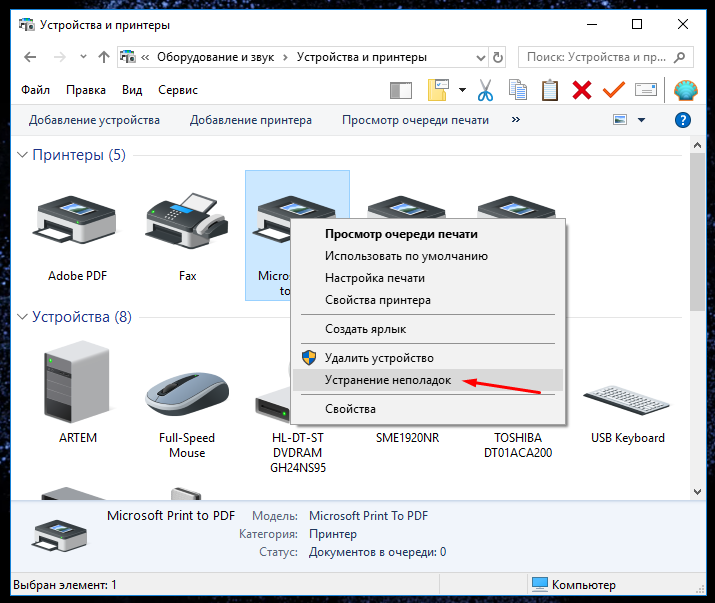This screenshot has height=603, width=715.
Task: Open the view options dropdown arrow
Action: pos(641,120)
